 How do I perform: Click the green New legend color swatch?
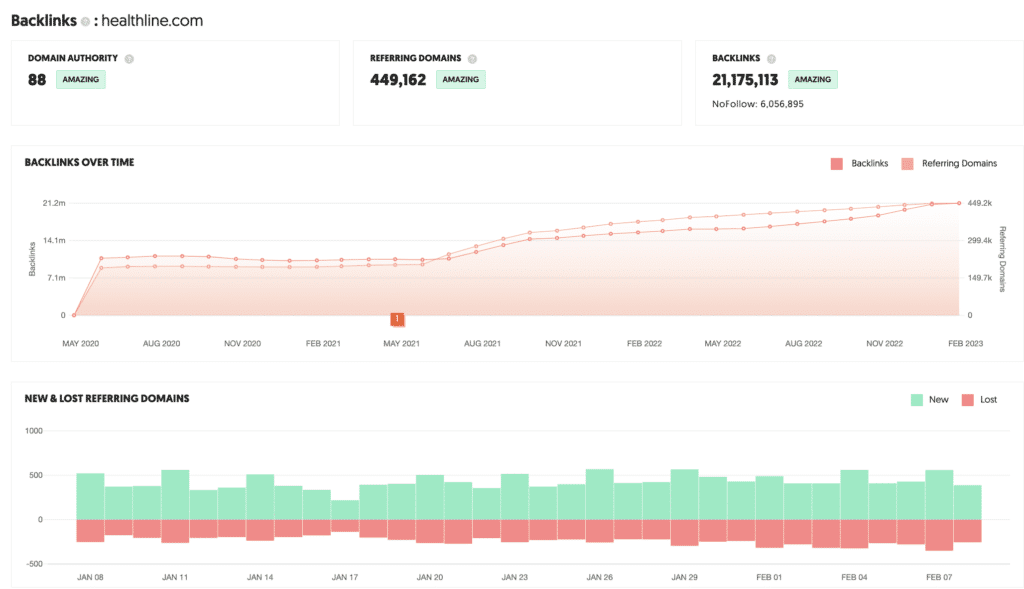point(917,399)
